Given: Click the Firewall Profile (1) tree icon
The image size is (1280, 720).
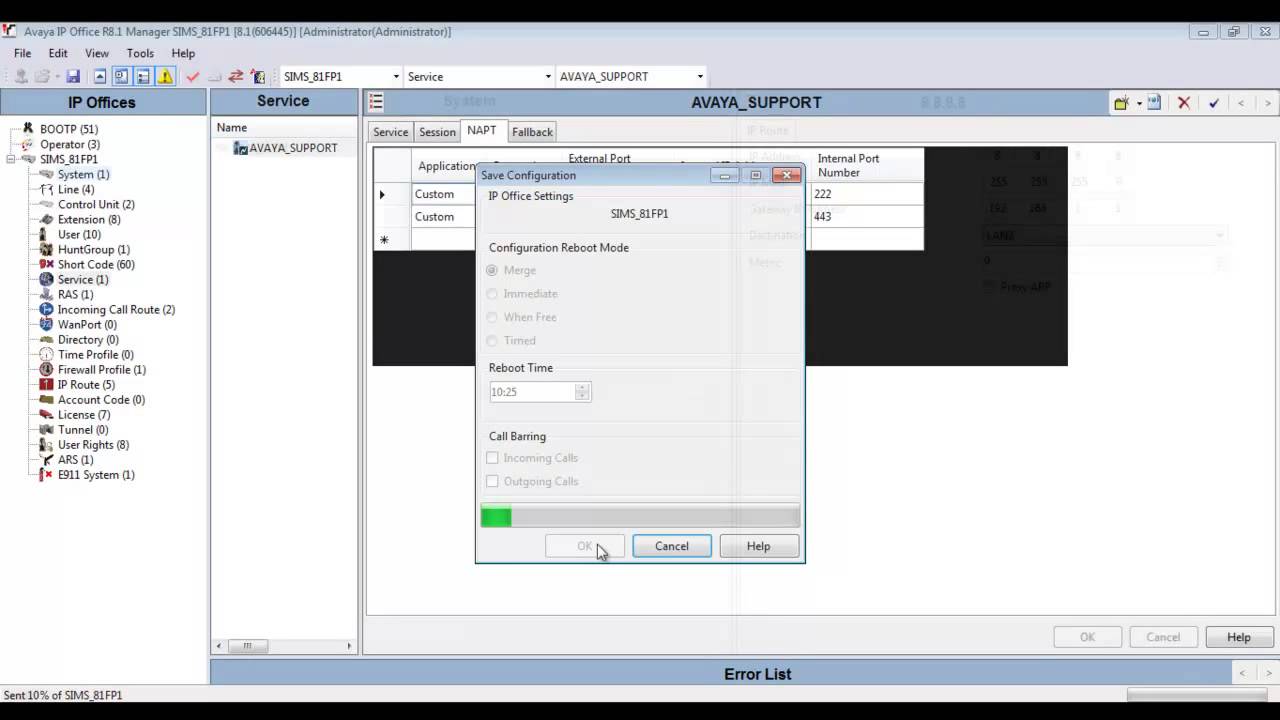Looking at the screenshot, I should [x=46, y=369].
